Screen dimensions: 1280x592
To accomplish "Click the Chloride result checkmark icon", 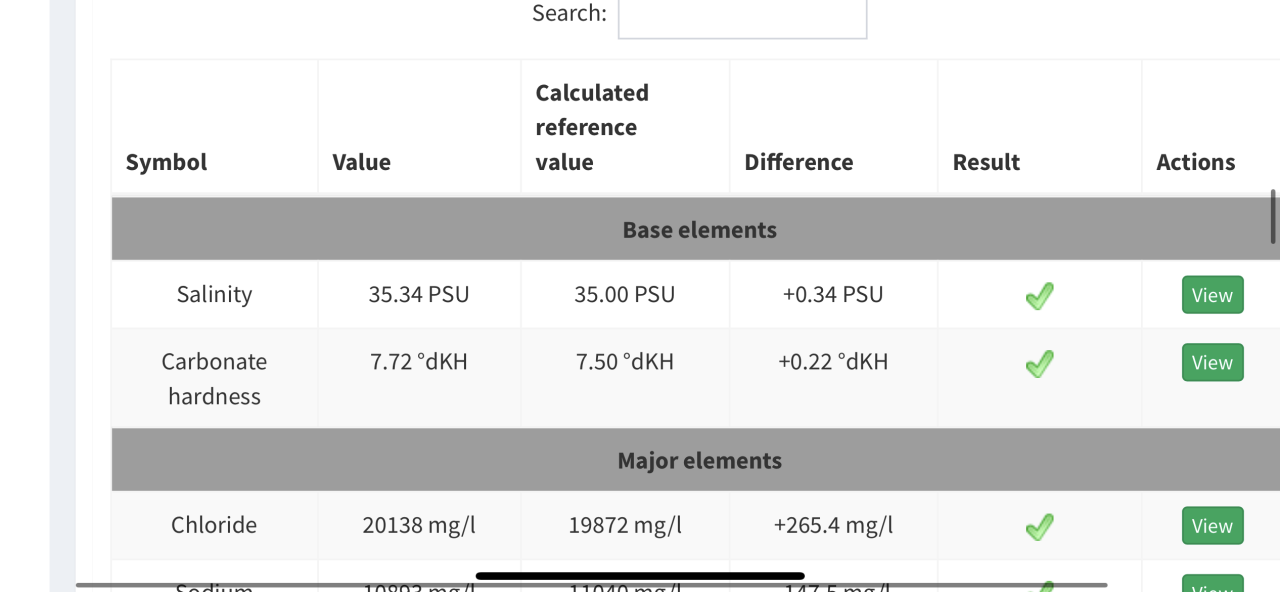I will pyautogui.click(x=1040, y=526).
